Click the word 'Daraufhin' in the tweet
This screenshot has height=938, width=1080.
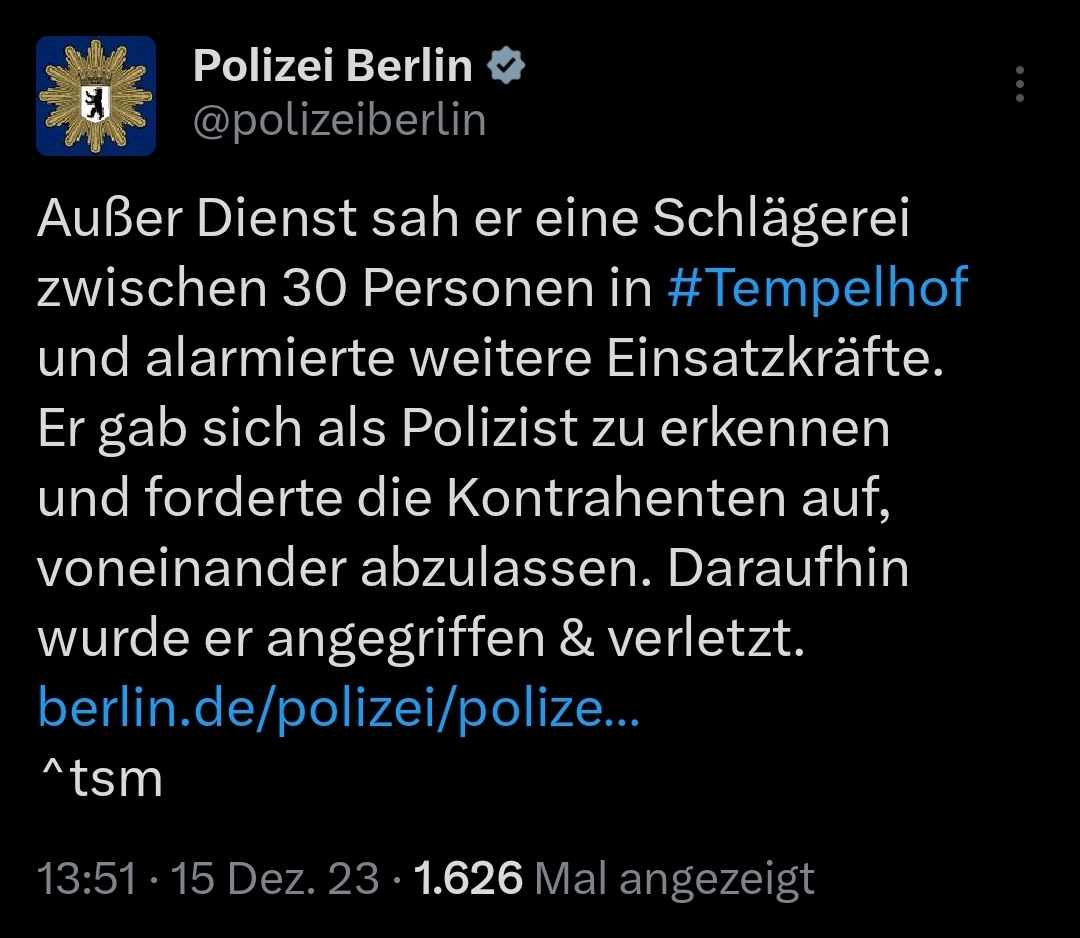(788, 569)
